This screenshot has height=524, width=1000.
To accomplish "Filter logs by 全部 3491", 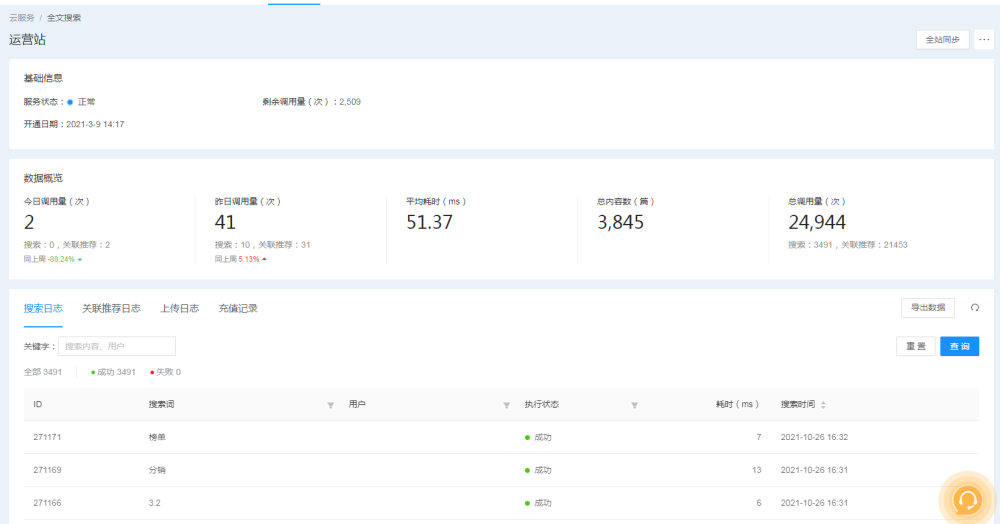I will pos(43,372).
